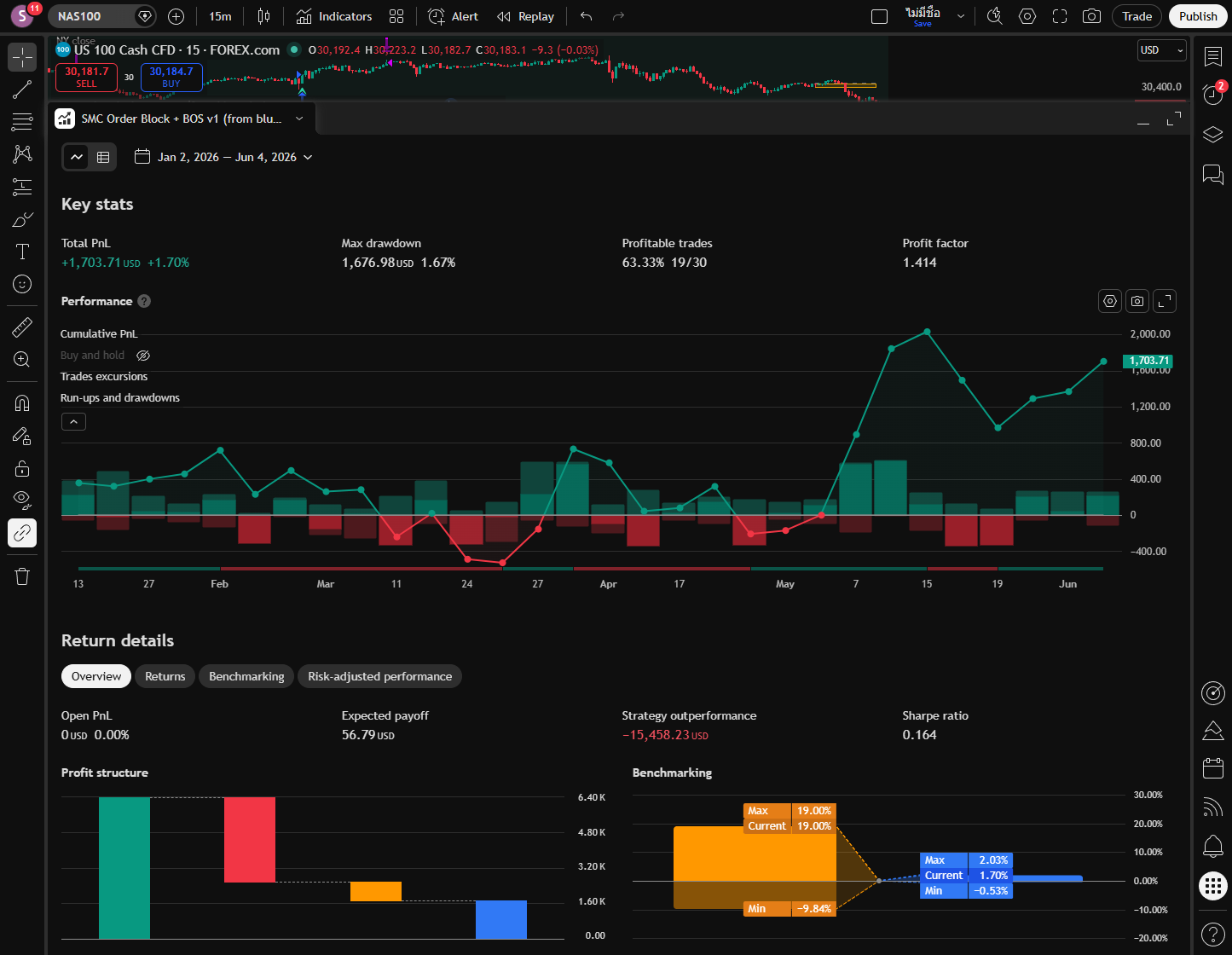Open the object tree layers panel
Image resolution: width=1232 pixels, height=955 pixels.
point(1212,135)
